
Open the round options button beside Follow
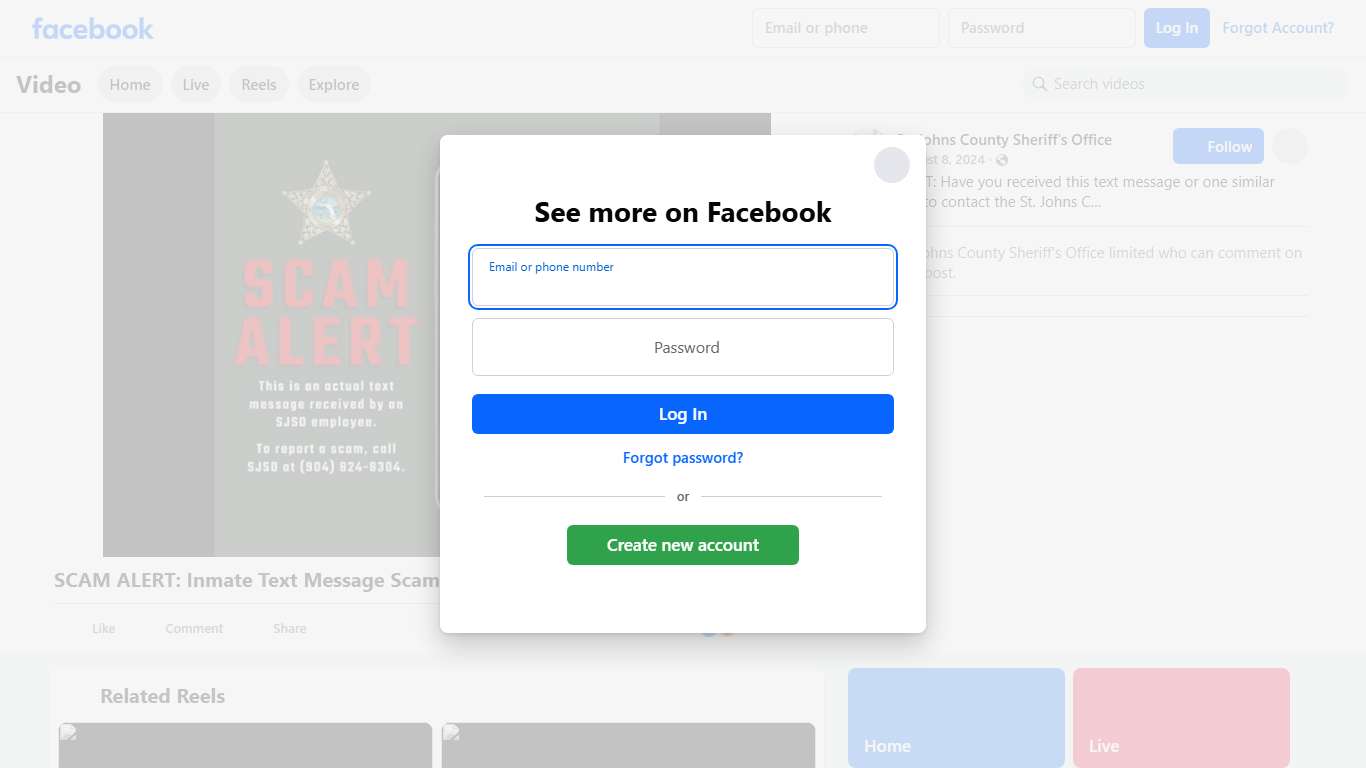coord(1290,146)
